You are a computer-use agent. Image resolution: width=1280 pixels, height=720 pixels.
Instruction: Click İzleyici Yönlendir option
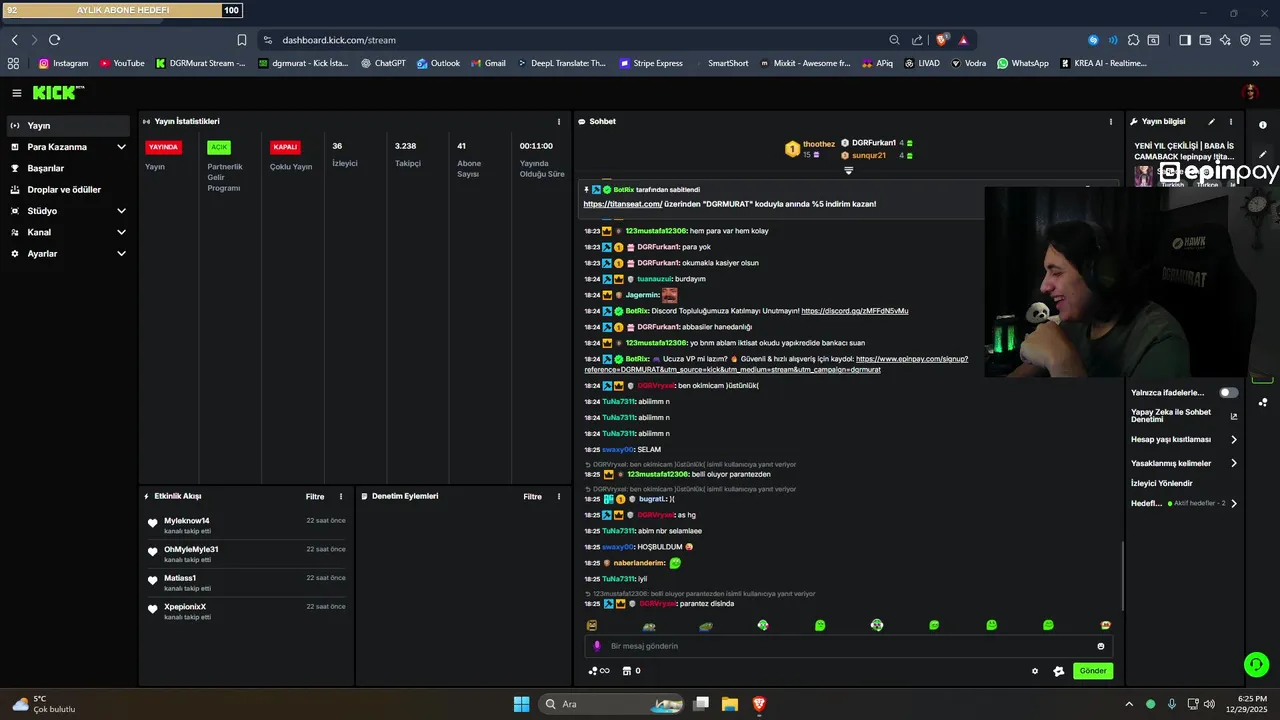[x=1162, y=483]
